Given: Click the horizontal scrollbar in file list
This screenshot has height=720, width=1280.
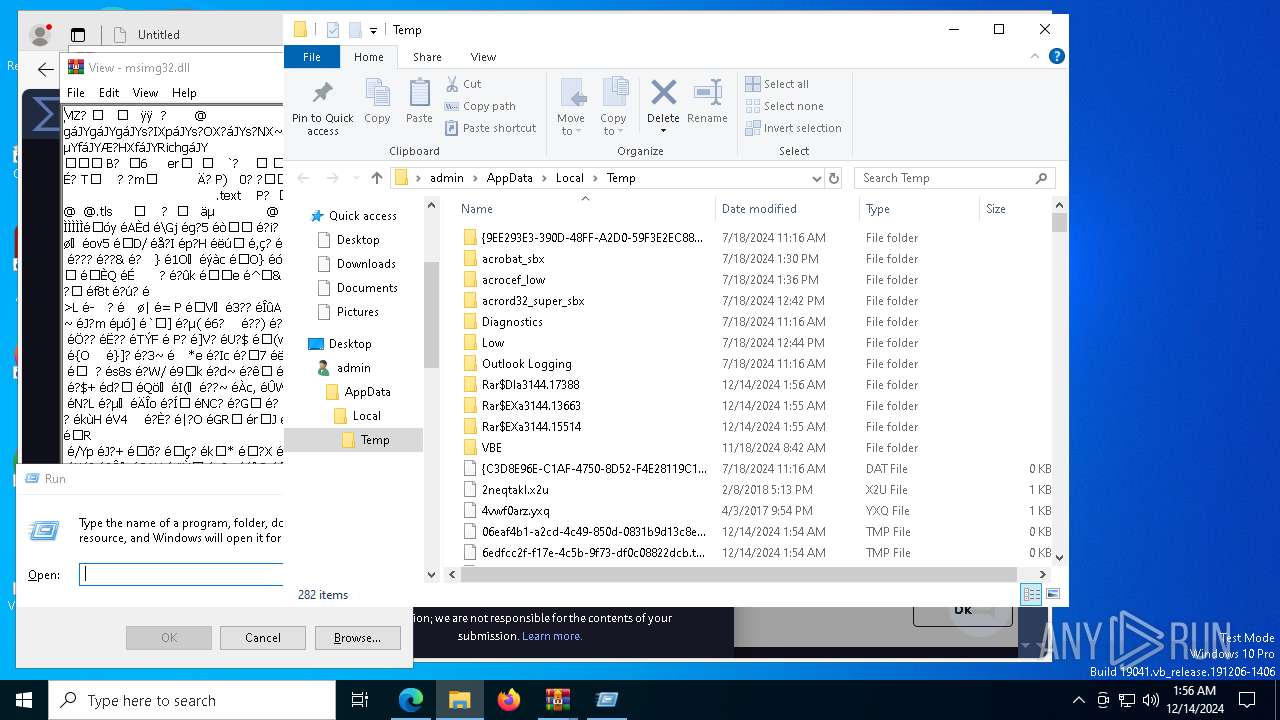Looking at the screenshot, I should click(739, 574).
